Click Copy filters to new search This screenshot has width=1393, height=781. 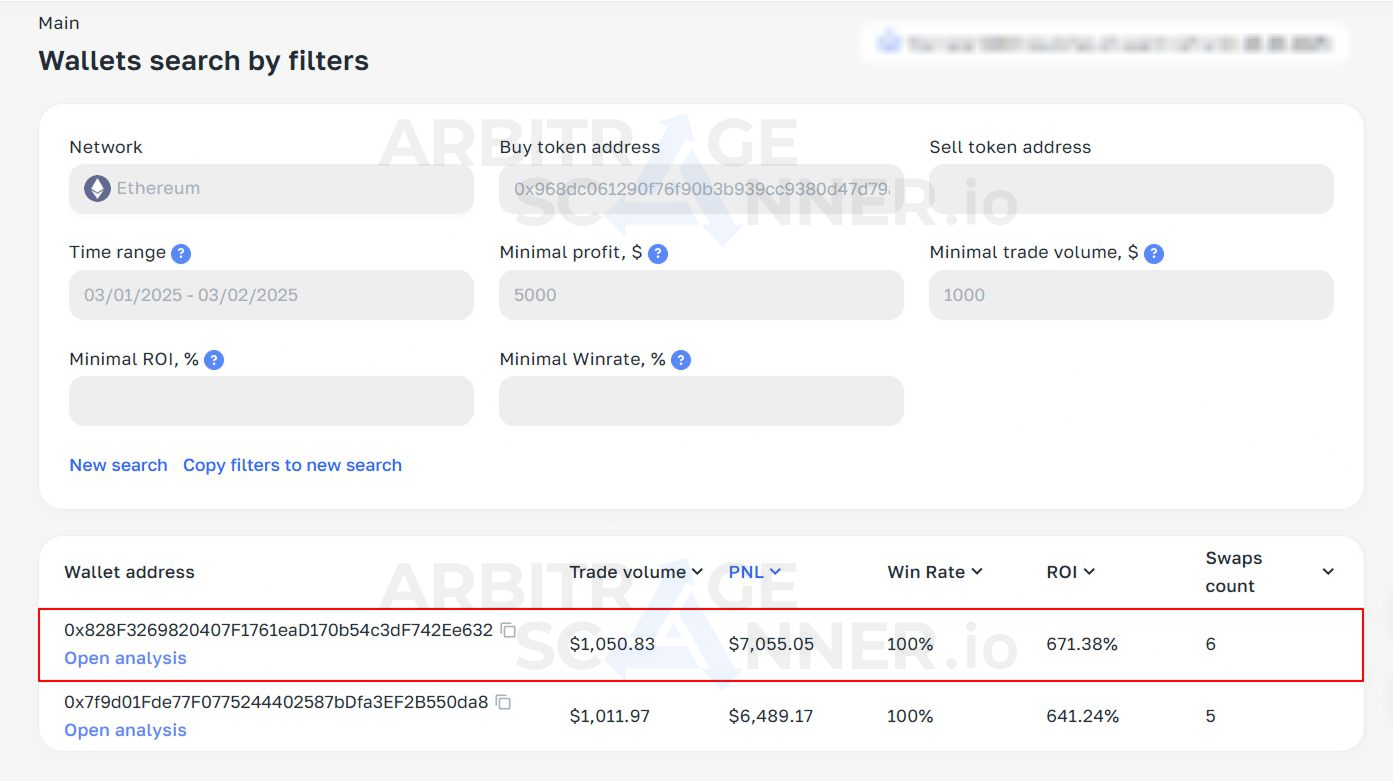tap(292, 465)
